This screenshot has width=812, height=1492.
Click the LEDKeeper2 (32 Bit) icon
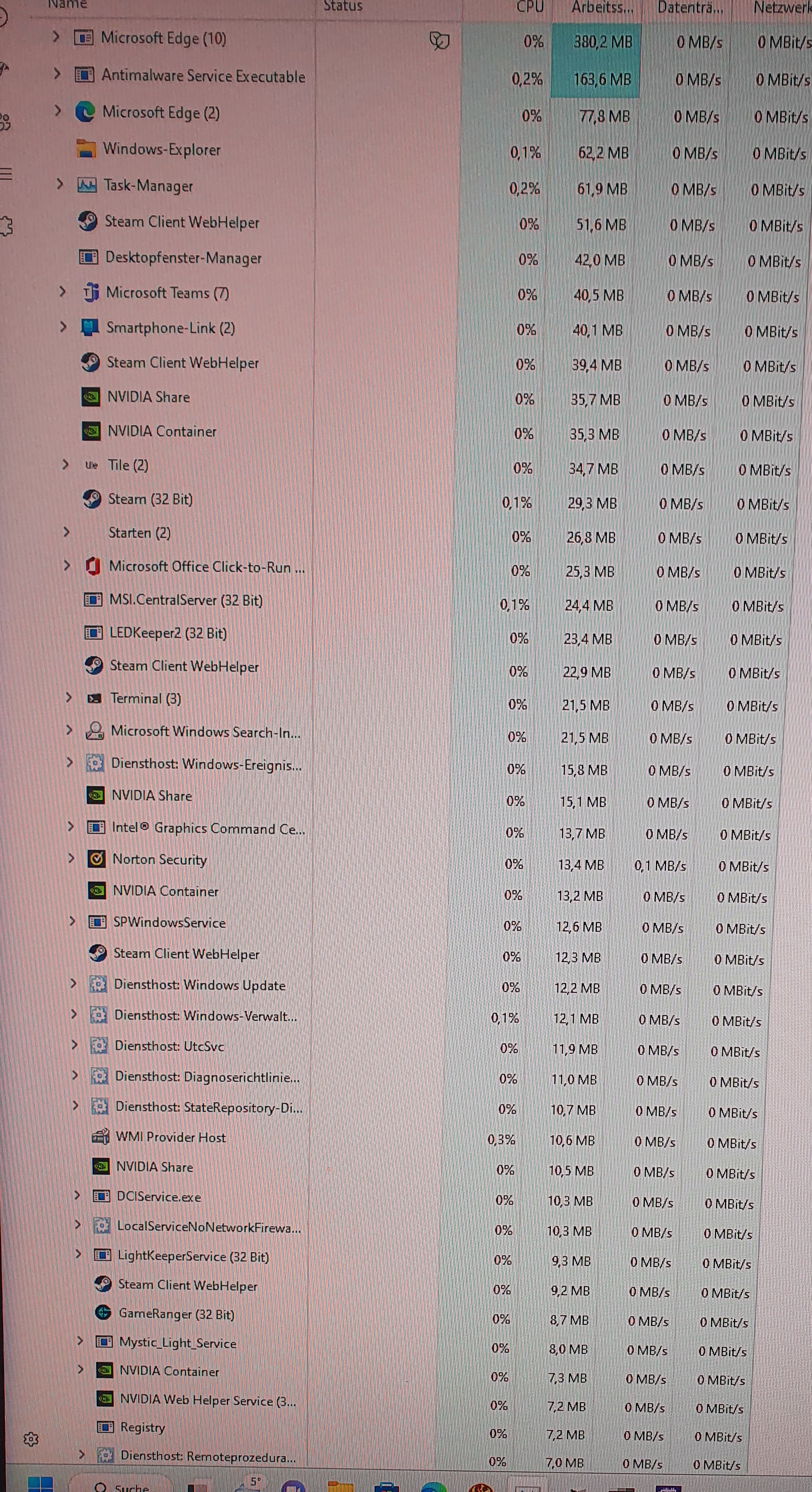(94, 632)
